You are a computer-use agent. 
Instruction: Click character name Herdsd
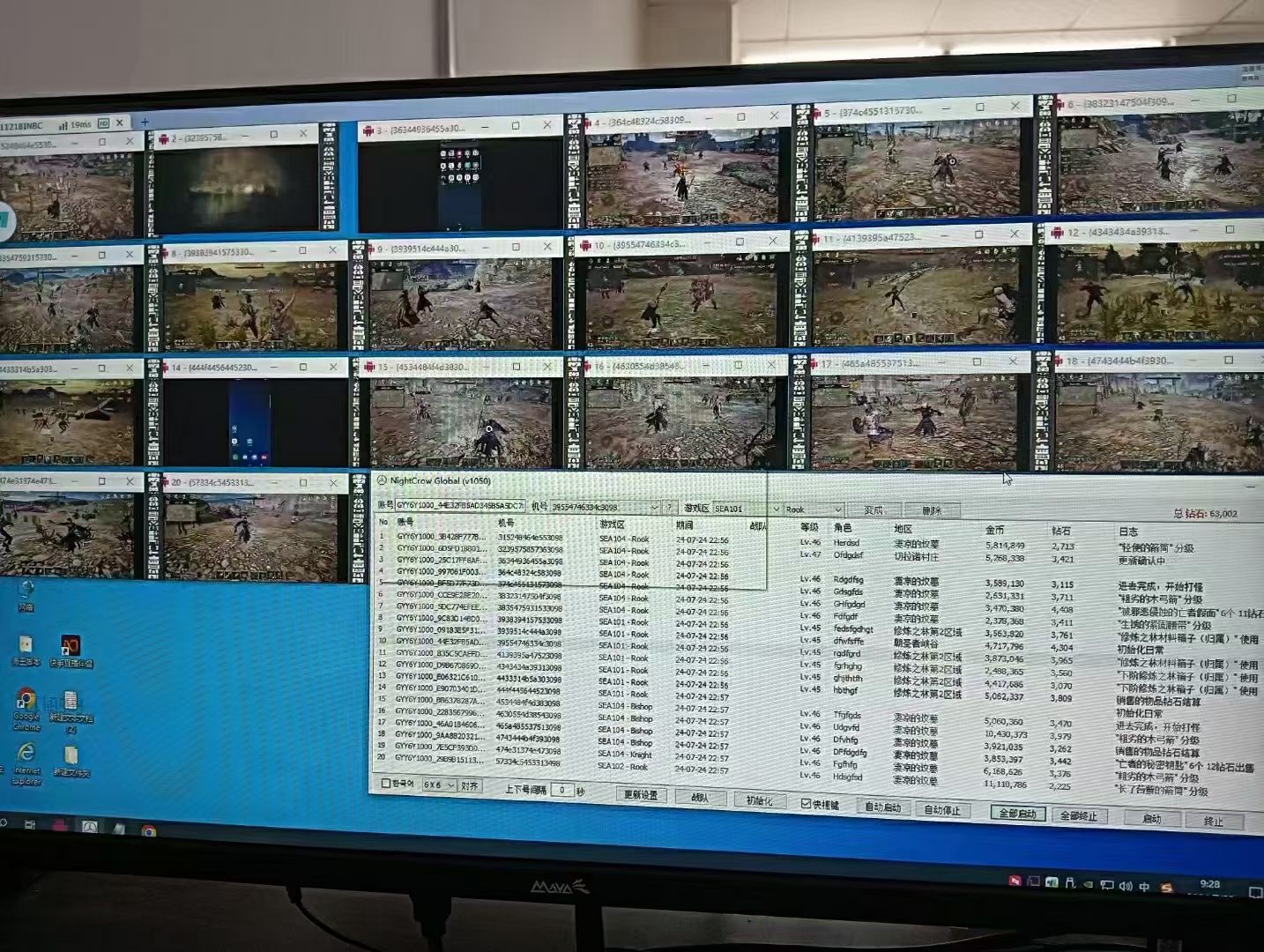pyautogui.click(x=846, y=542)
